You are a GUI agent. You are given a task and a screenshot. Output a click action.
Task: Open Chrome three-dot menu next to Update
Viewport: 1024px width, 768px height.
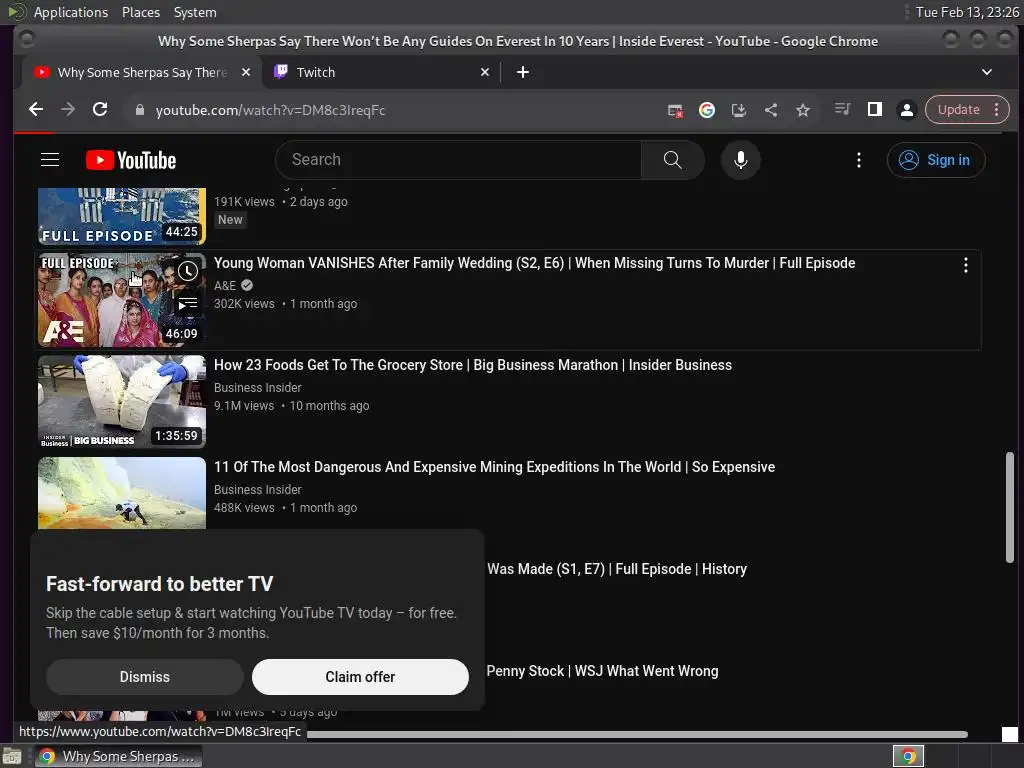click(x=997, y=110)
